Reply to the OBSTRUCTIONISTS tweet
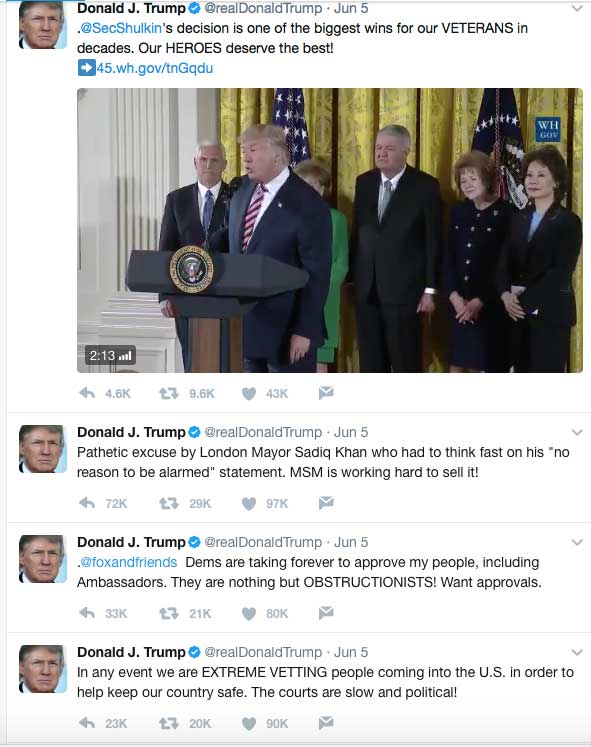 tap(87, 613)
